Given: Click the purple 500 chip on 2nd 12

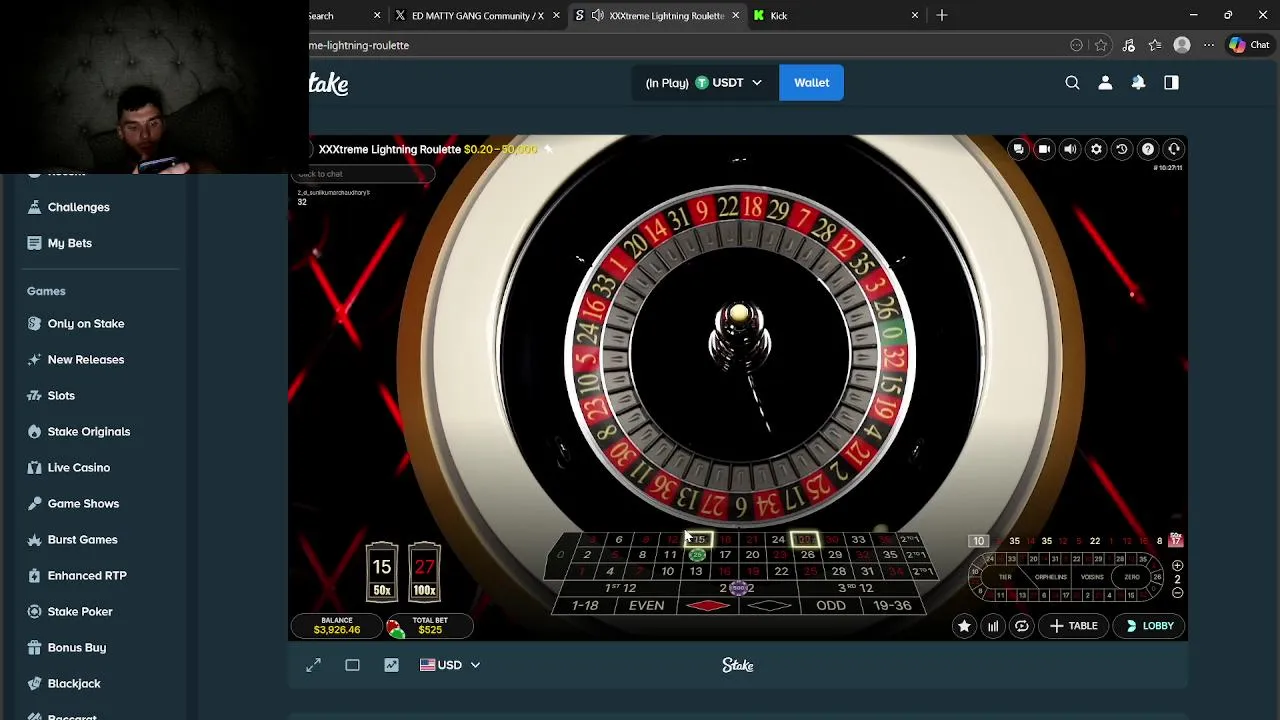Looking at the screenshot, I should [740, 588].
